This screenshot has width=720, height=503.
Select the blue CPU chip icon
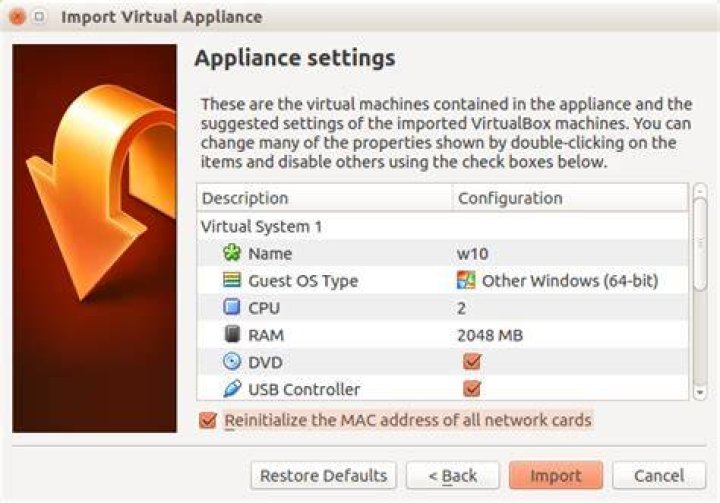[x=232, y=307]
